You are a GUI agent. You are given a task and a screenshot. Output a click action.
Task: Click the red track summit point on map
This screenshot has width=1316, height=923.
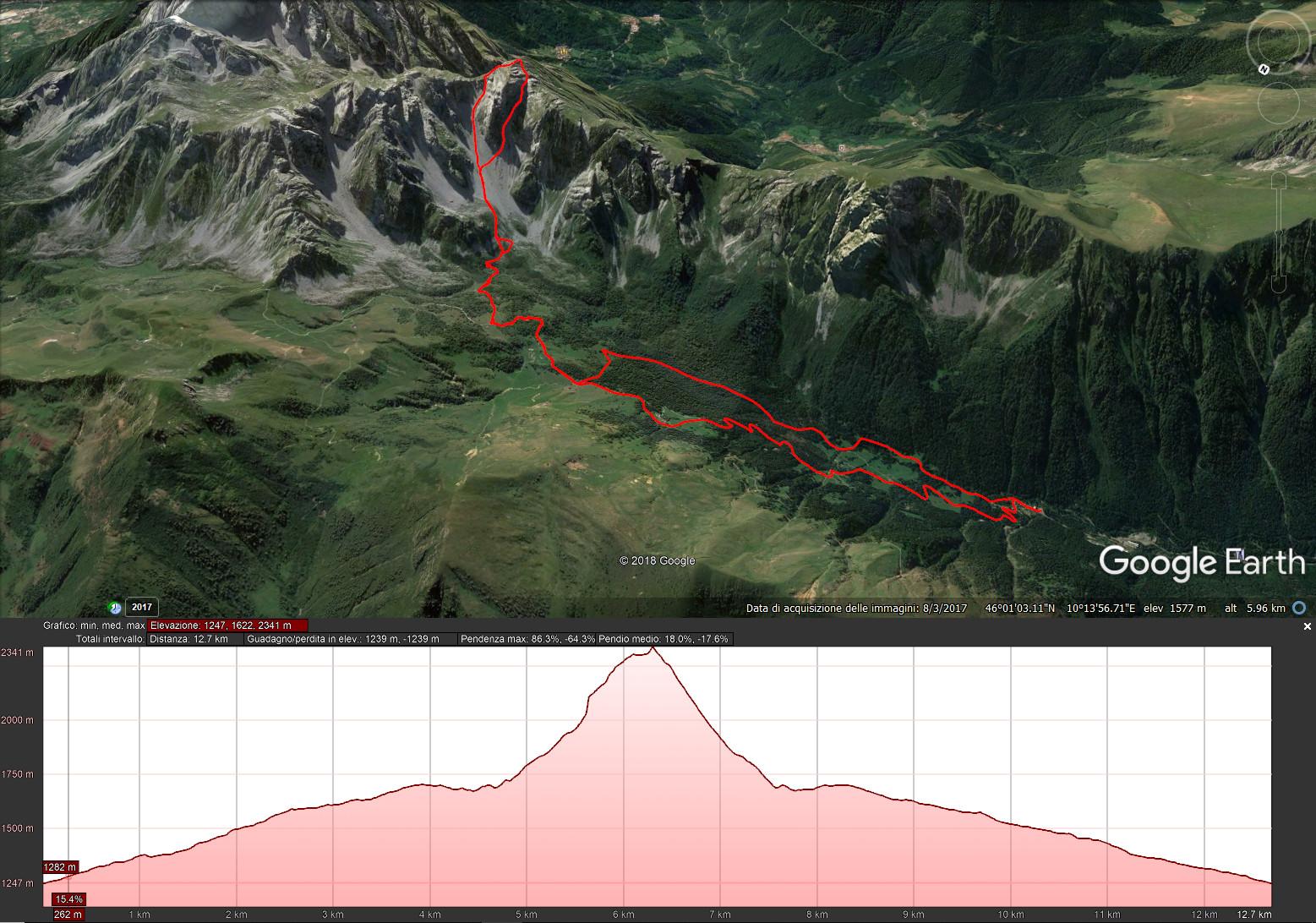(520, 61)
